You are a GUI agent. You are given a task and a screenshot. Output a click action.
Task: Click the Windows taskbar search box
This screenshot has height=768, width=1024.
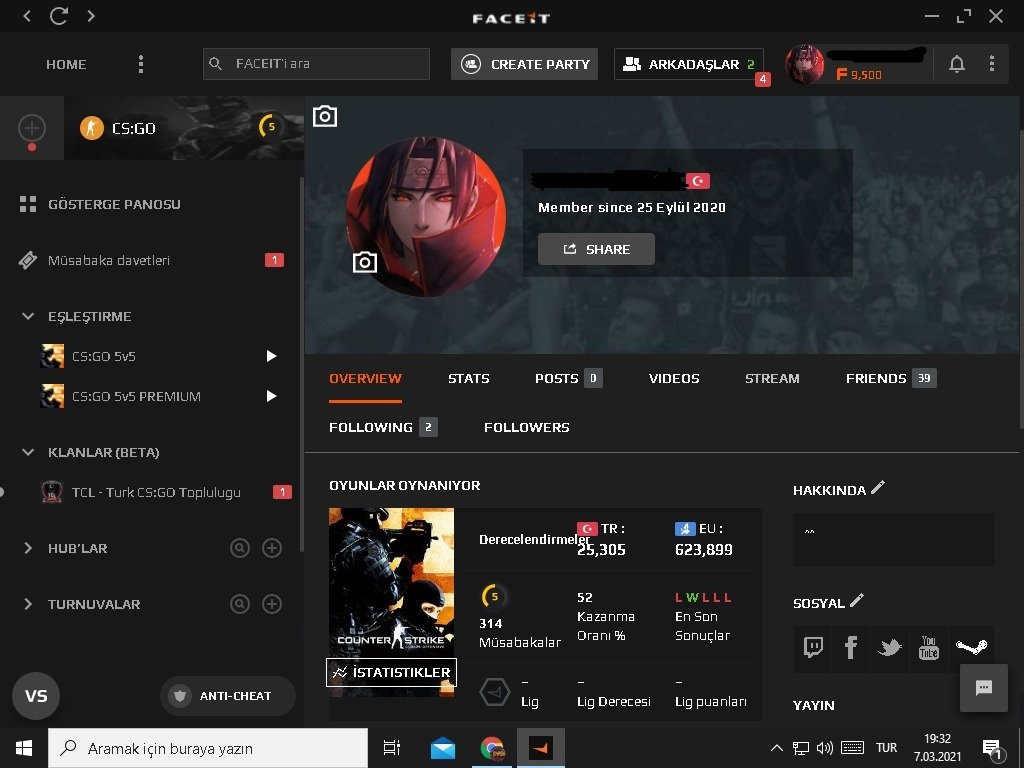pos(208,748)
